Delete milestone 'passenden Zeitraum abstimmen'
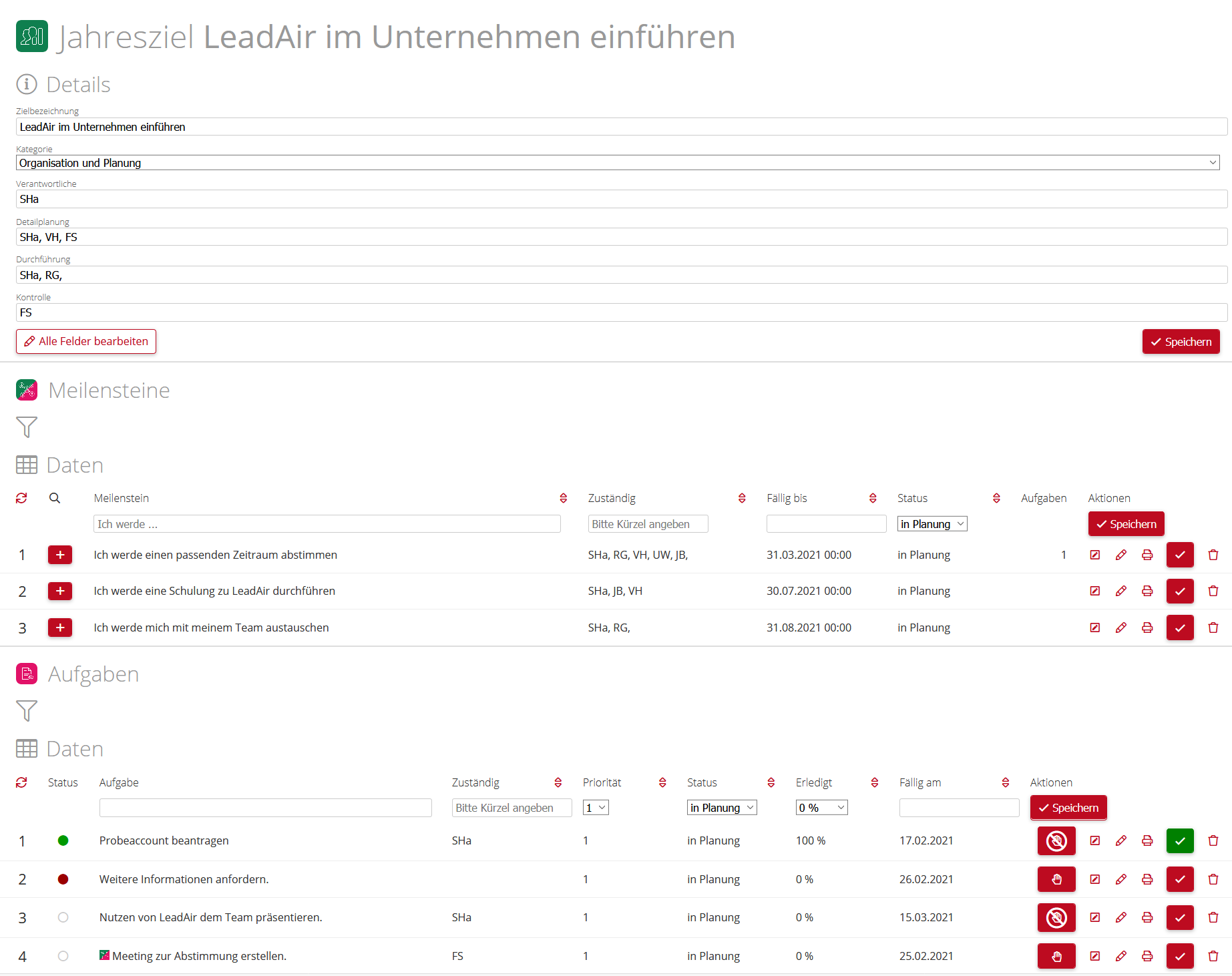This screenshot has height=976, width=1232. [1213, 555]
